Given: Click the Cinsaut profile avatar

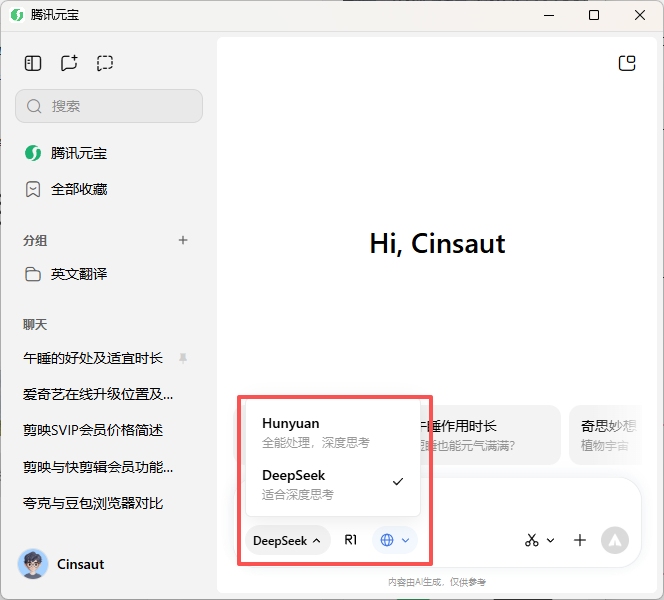Looking at the screenshot, I should pyautogui.click(x=33, y=564).
